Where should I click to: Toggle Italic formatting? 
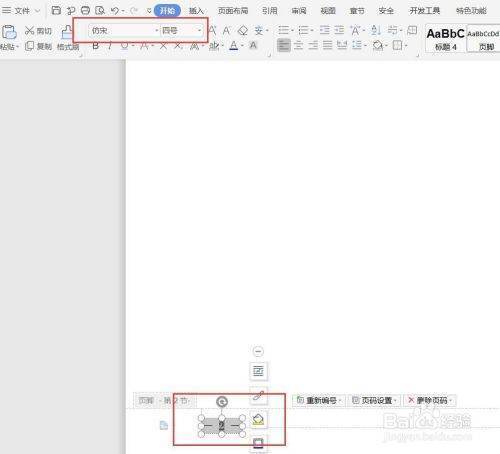(x=109, y=46)
